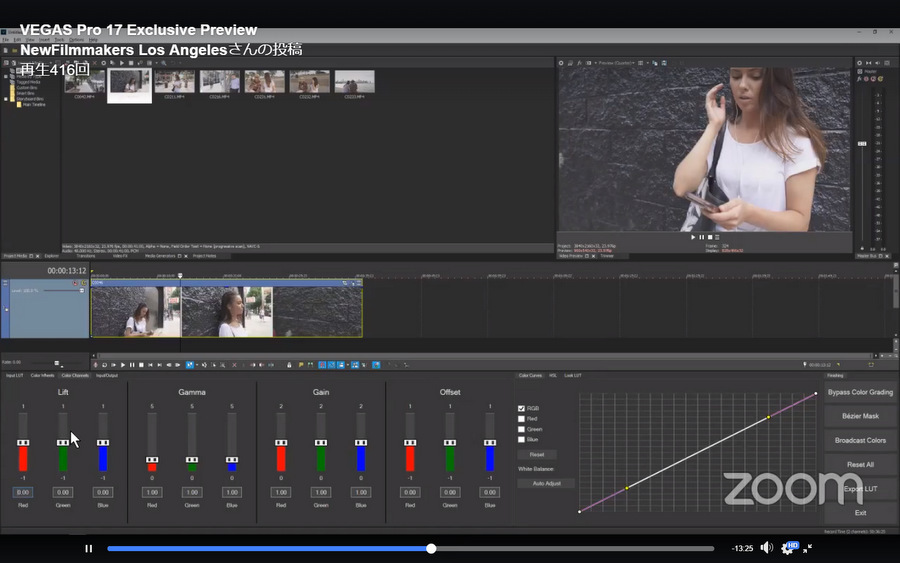This screenshot has width=900, height=563.
Task: Open the Look LUT tab
Action: (573, 375)
